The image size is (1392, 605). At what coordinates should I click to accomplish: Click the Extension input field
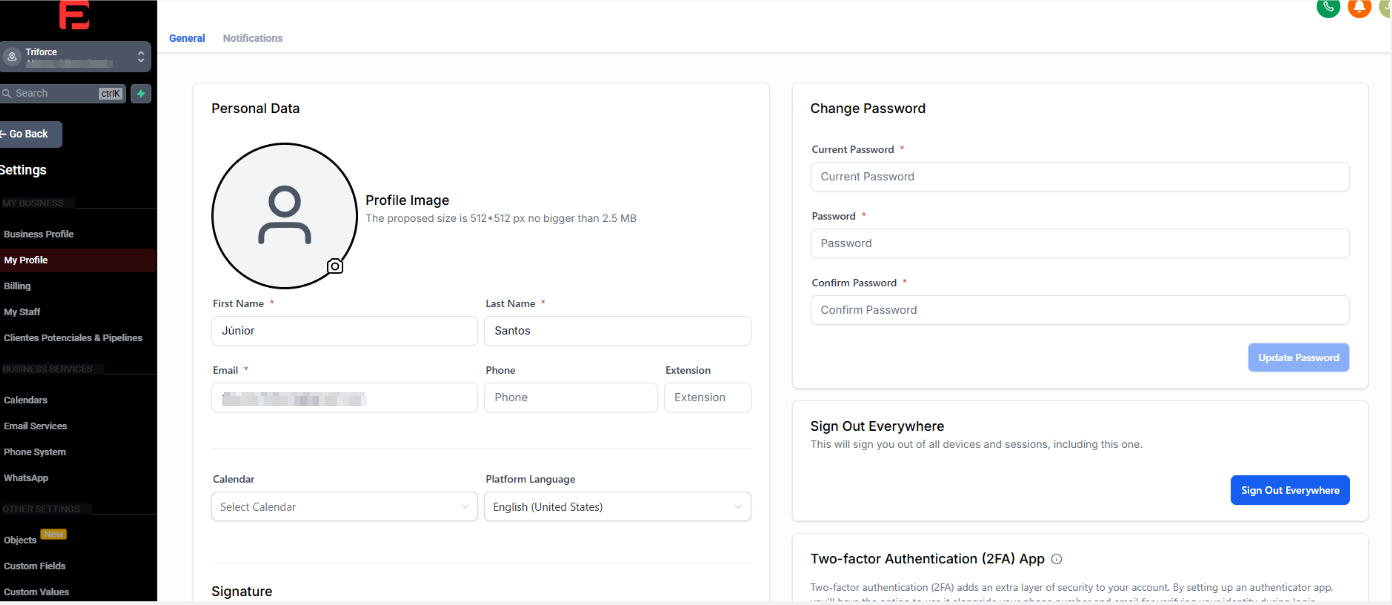[708, 398]
